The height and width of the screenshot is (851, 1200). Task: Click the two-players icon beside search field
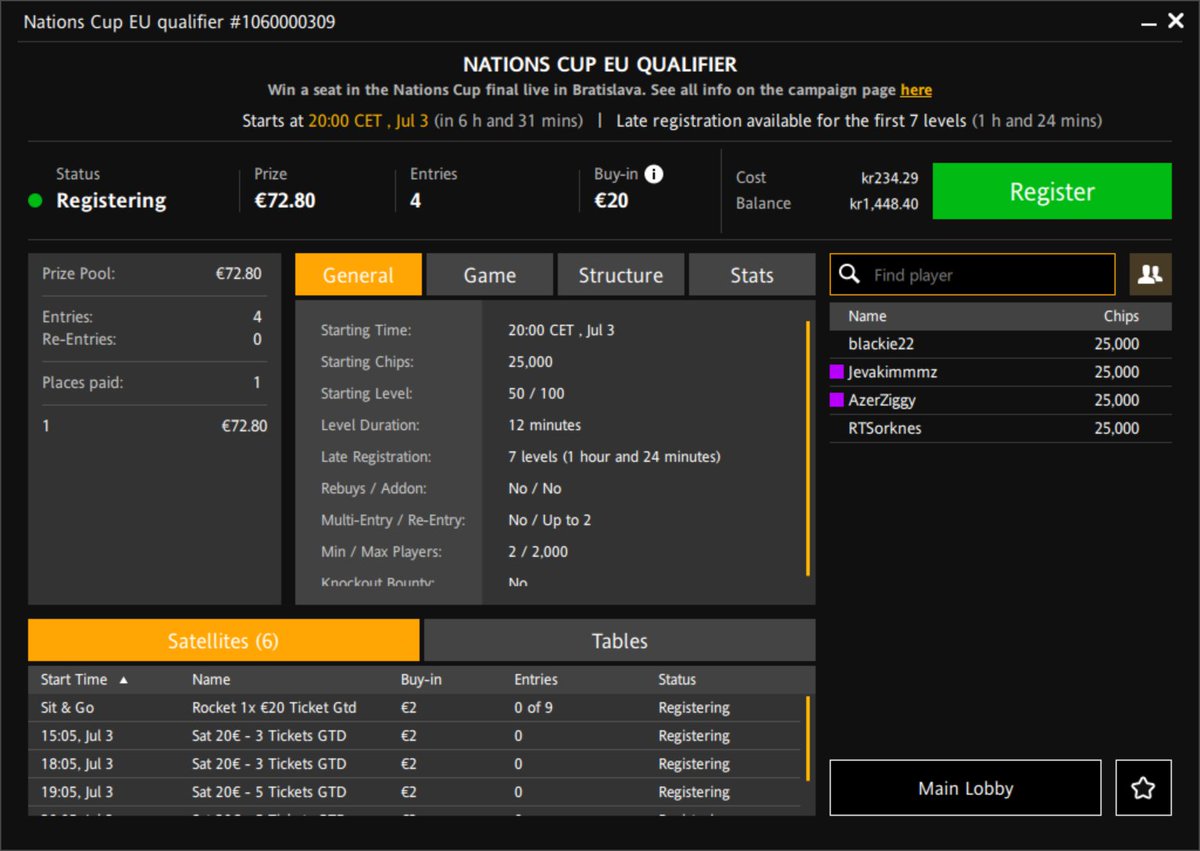click(1149, 273)
